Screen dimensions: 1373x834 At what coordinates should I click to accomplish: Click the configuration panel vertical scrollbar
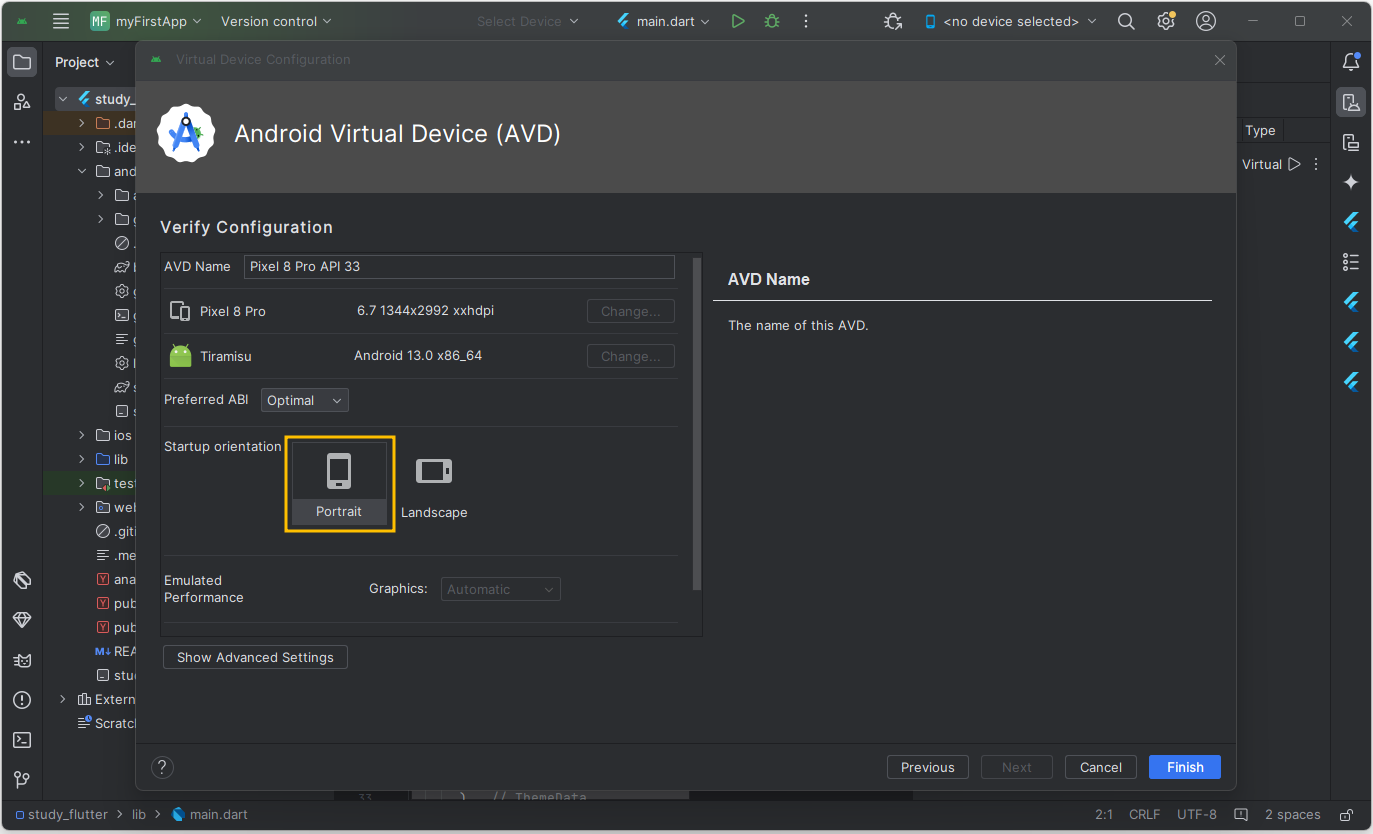pyautogui.click(x=697, y=424)
